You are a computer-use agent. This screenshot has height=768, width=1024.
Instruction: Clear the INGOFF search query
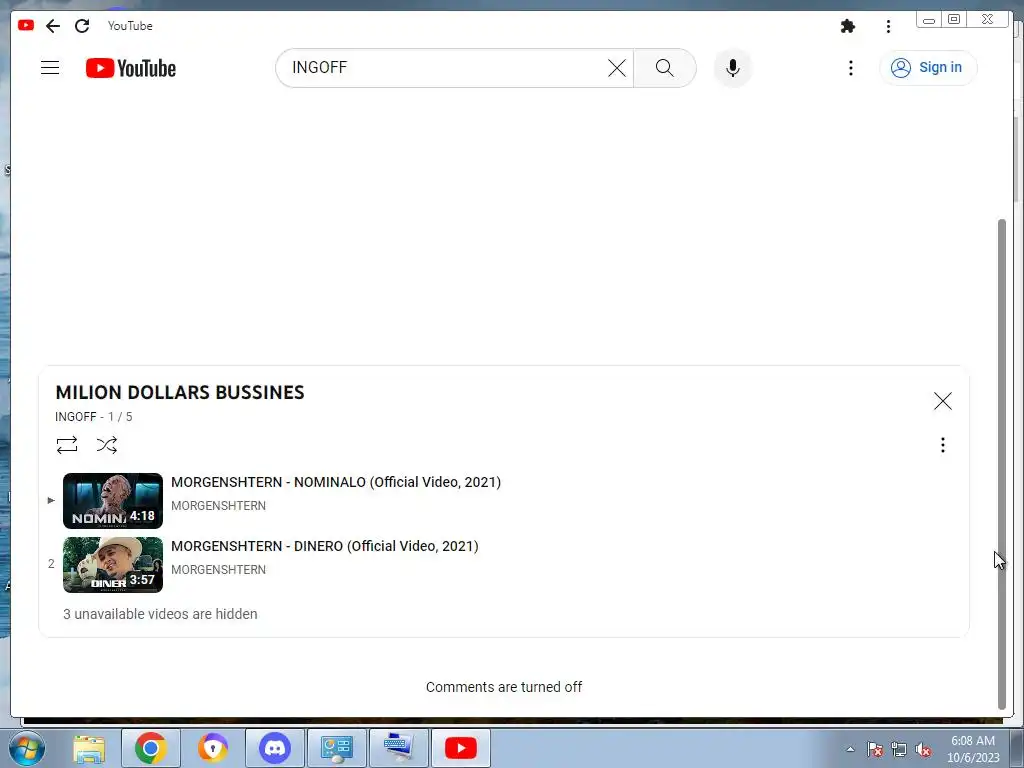click(616, 68)
